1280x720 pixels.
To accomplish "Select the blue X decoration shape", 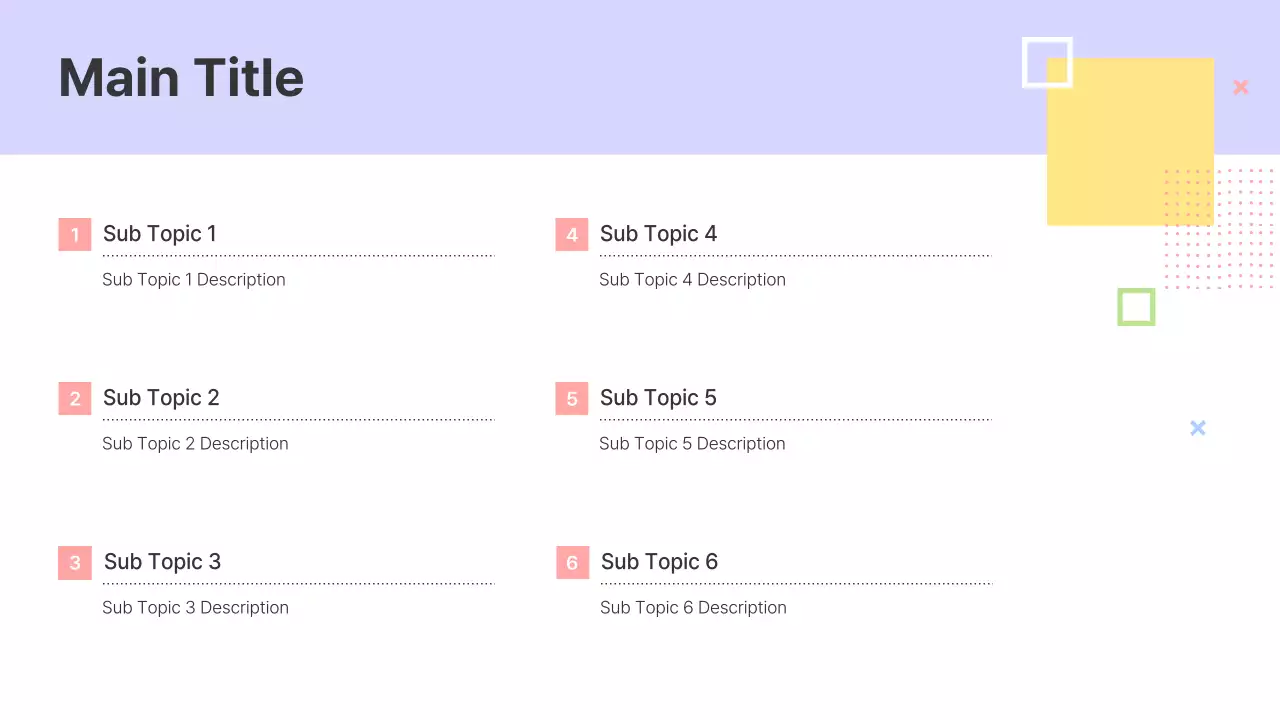I will coord(1198,428).
